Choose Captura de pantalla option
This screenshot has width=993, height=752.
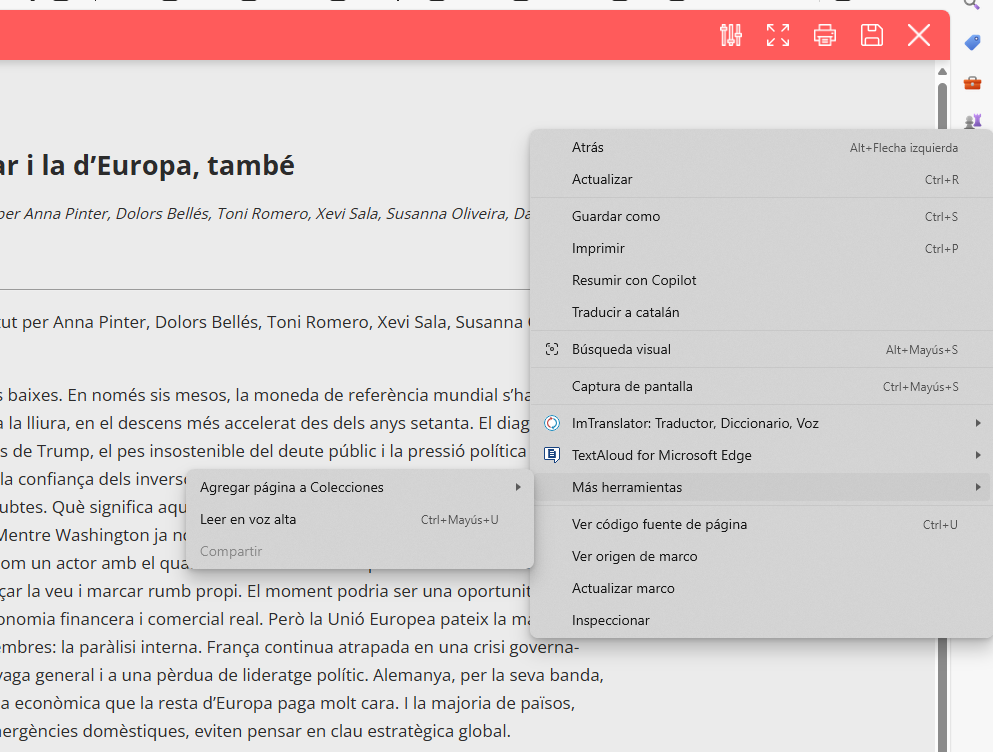click(x=632, y=386)
